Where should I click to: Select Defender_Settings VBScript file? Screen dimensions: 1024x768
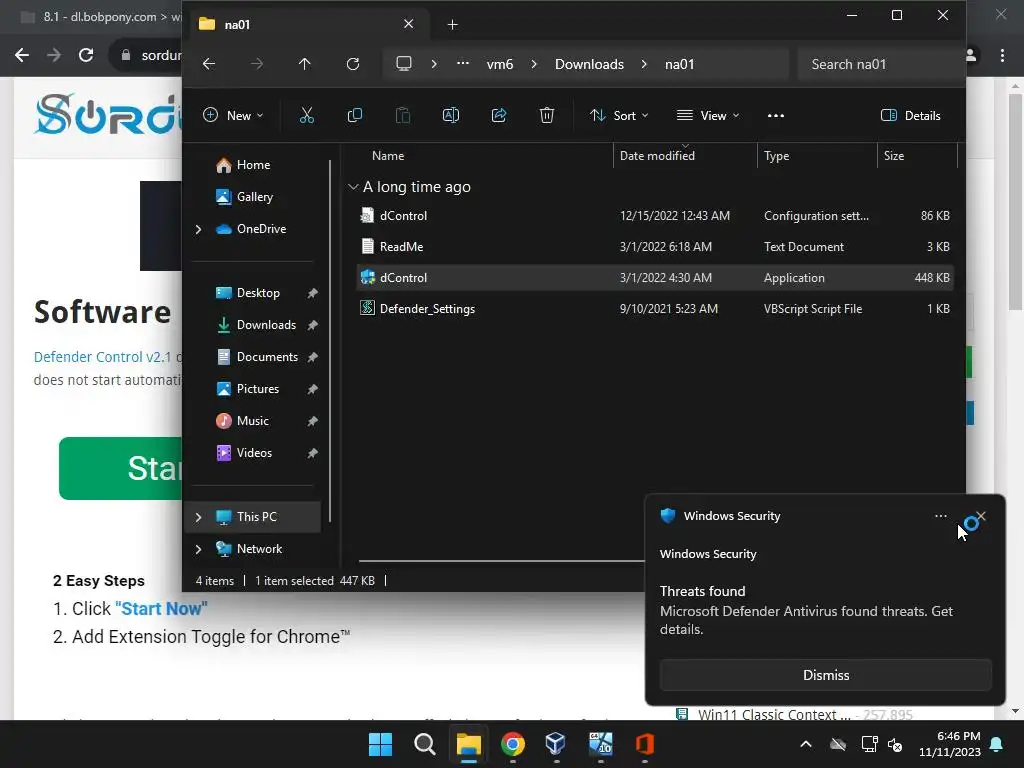(x=655, y=309)
